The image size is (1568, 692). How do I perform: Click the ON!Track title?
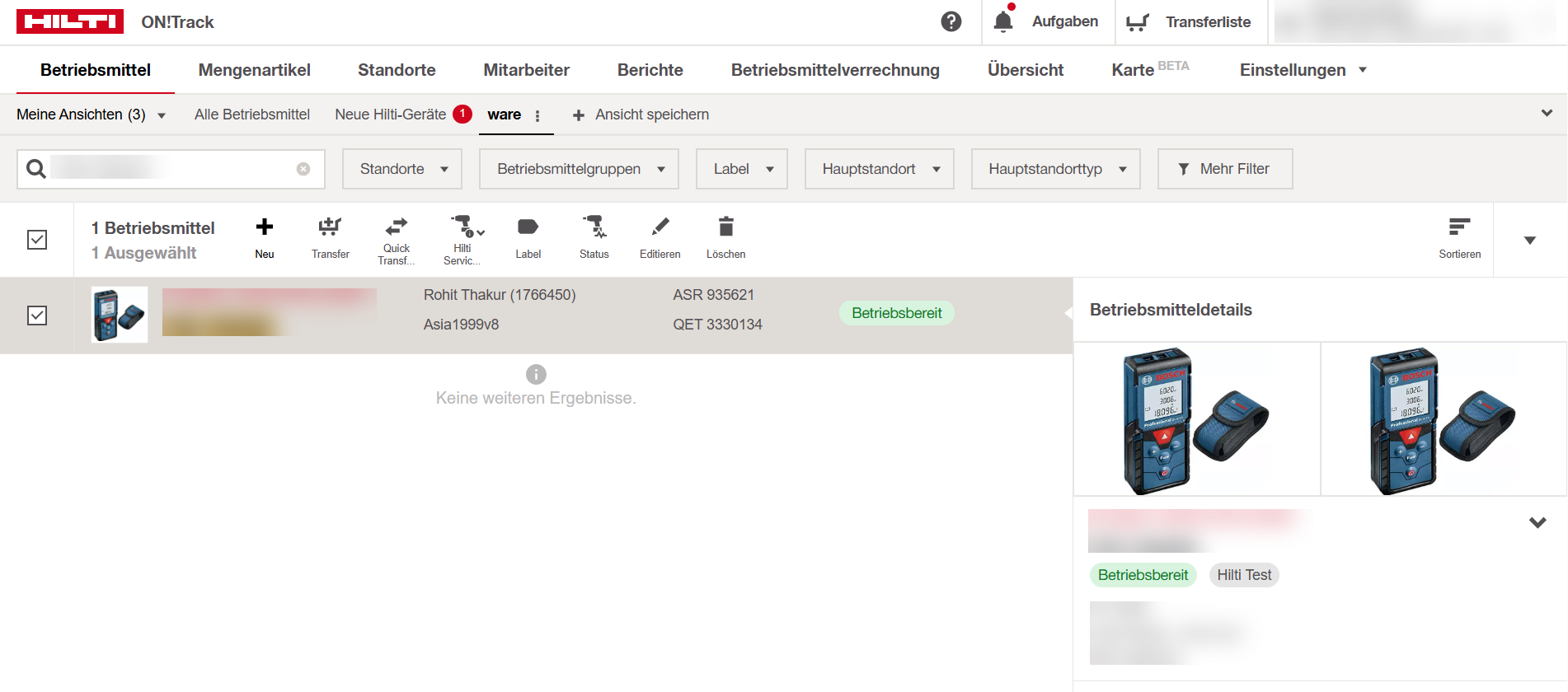pos(177,22)
